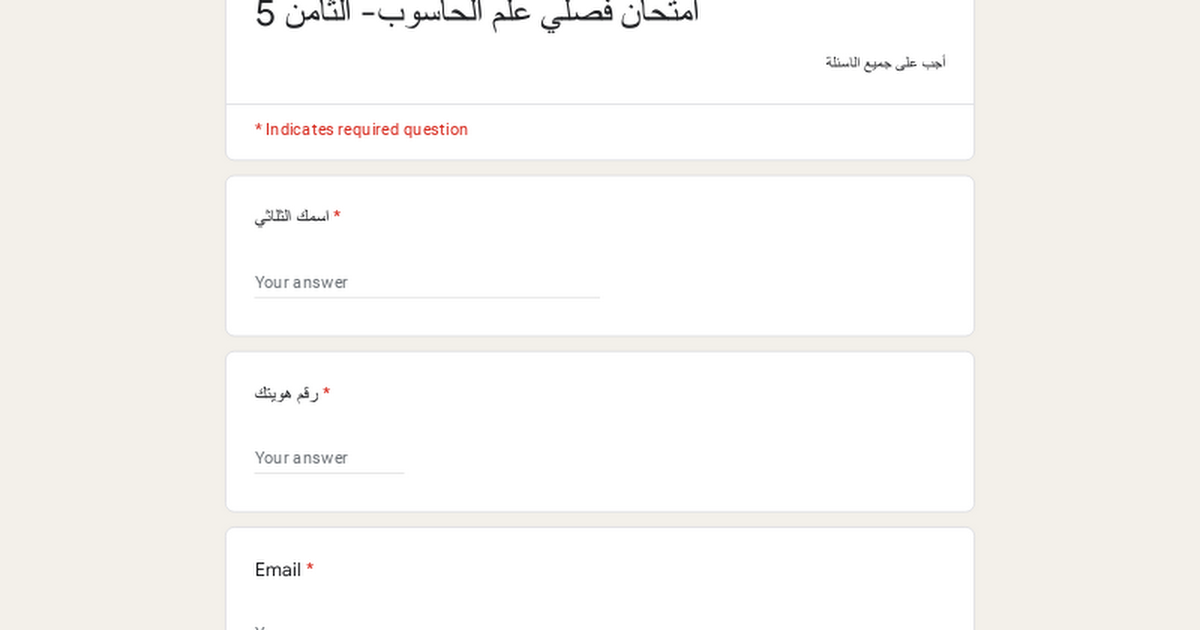Click the 'اسمك الثلاثي' question label
The height and width of the screenshot is (630, 1200).
(x=292, y=217)
